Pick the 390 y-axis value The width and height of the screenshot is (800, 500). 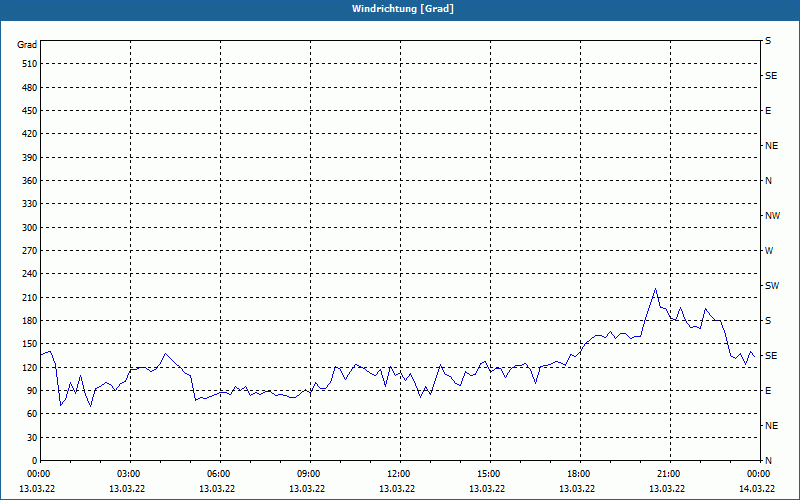(x=30, y=158)
